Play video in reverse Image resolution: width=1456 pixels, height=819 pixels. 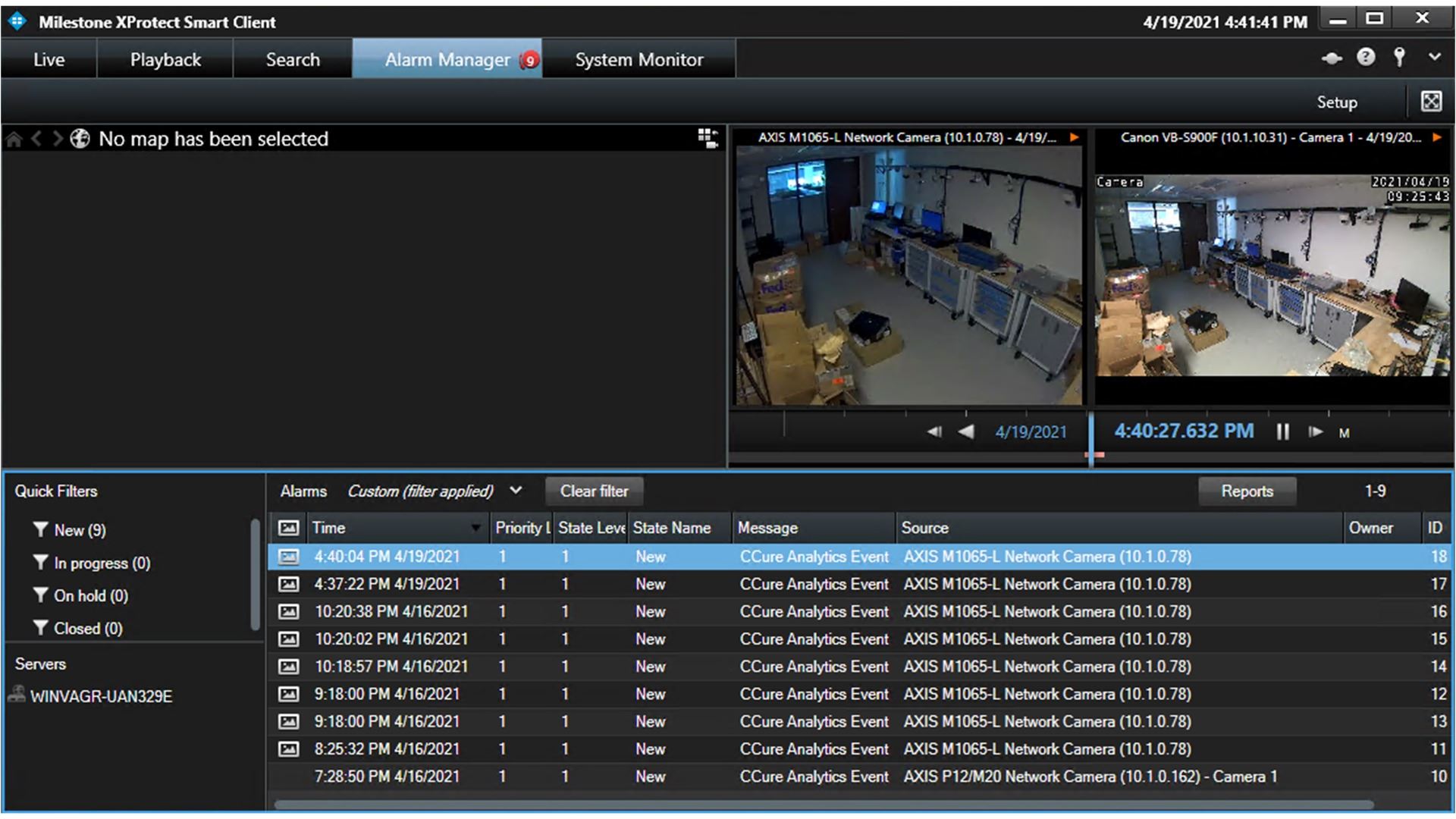tap(965, 431)
